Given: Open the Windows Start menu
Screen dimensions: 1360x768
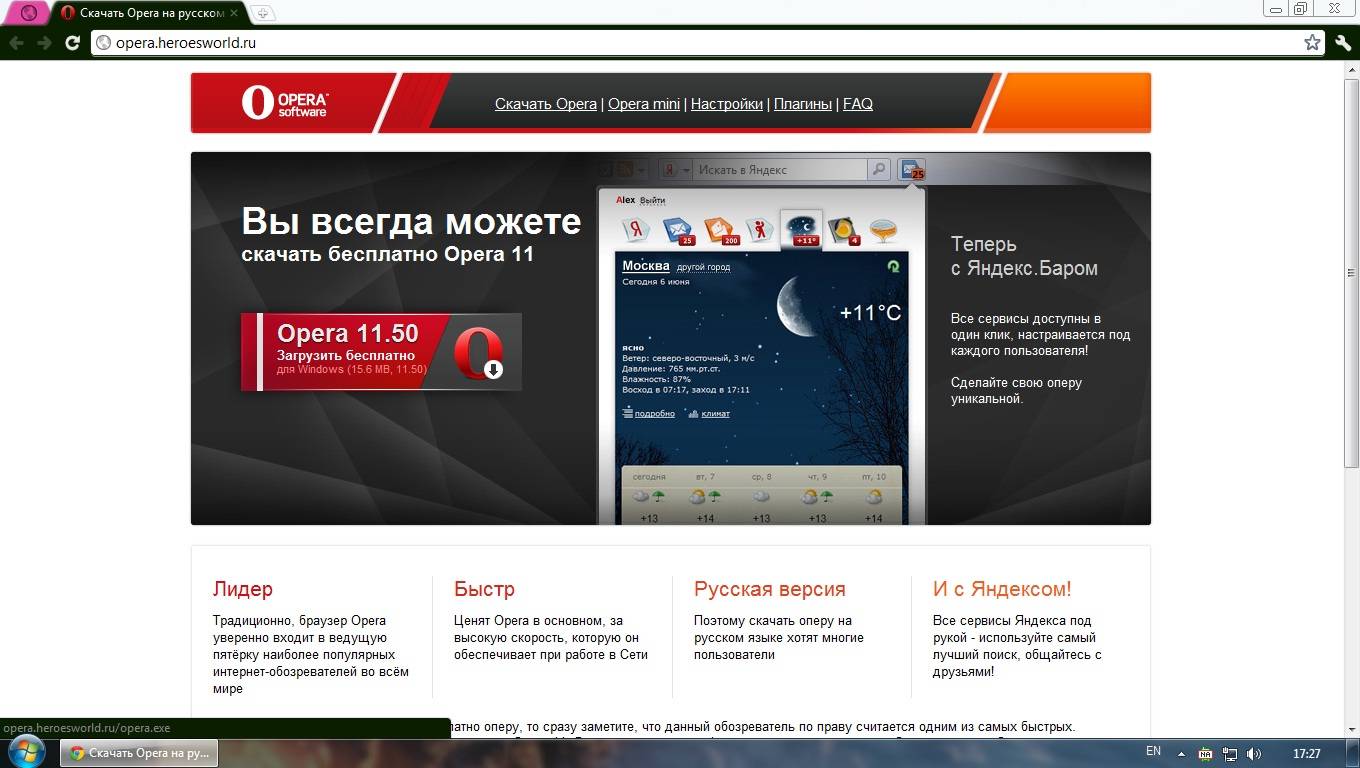Looking at the screenshot, I should [x=26, y=752].
